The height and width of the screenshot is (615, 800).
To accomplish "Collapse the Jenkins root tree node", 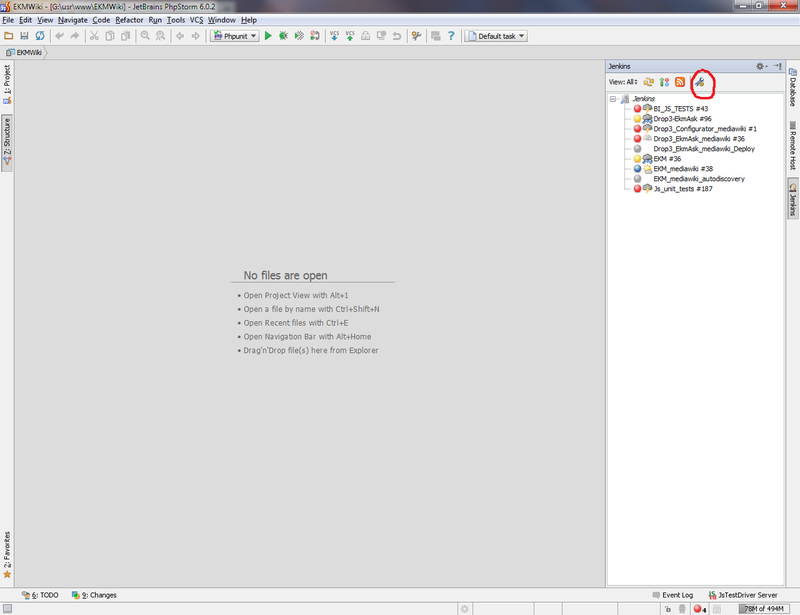I will tap(613, 99).
